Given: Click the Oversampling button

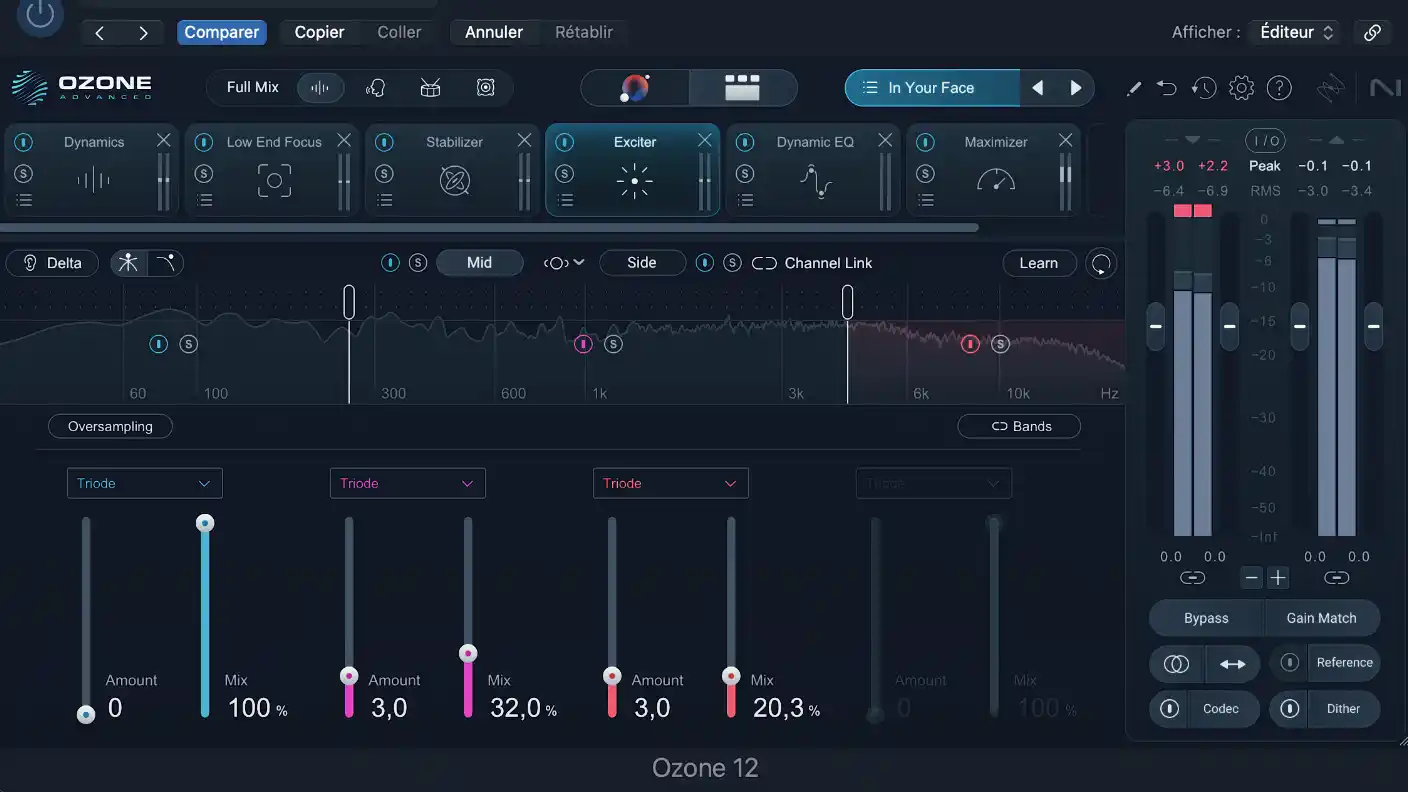Looking at the screenshot, I should (x=110, y=427).
